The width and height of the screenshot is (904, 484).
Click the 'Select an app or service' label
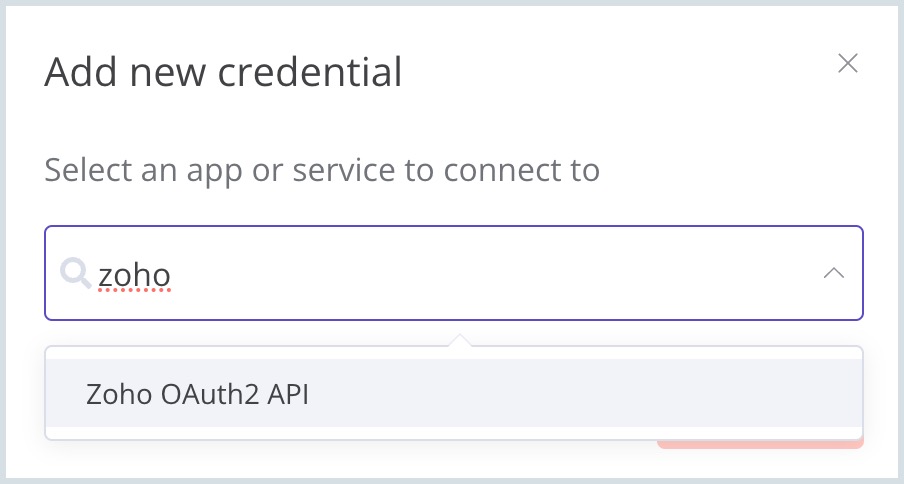tap(322, 170)
